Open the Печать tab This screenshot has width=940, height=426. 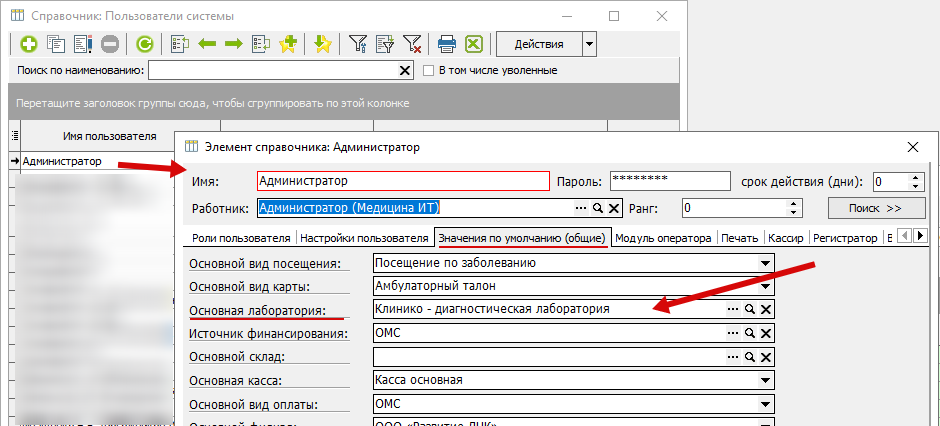pos(739,238)
